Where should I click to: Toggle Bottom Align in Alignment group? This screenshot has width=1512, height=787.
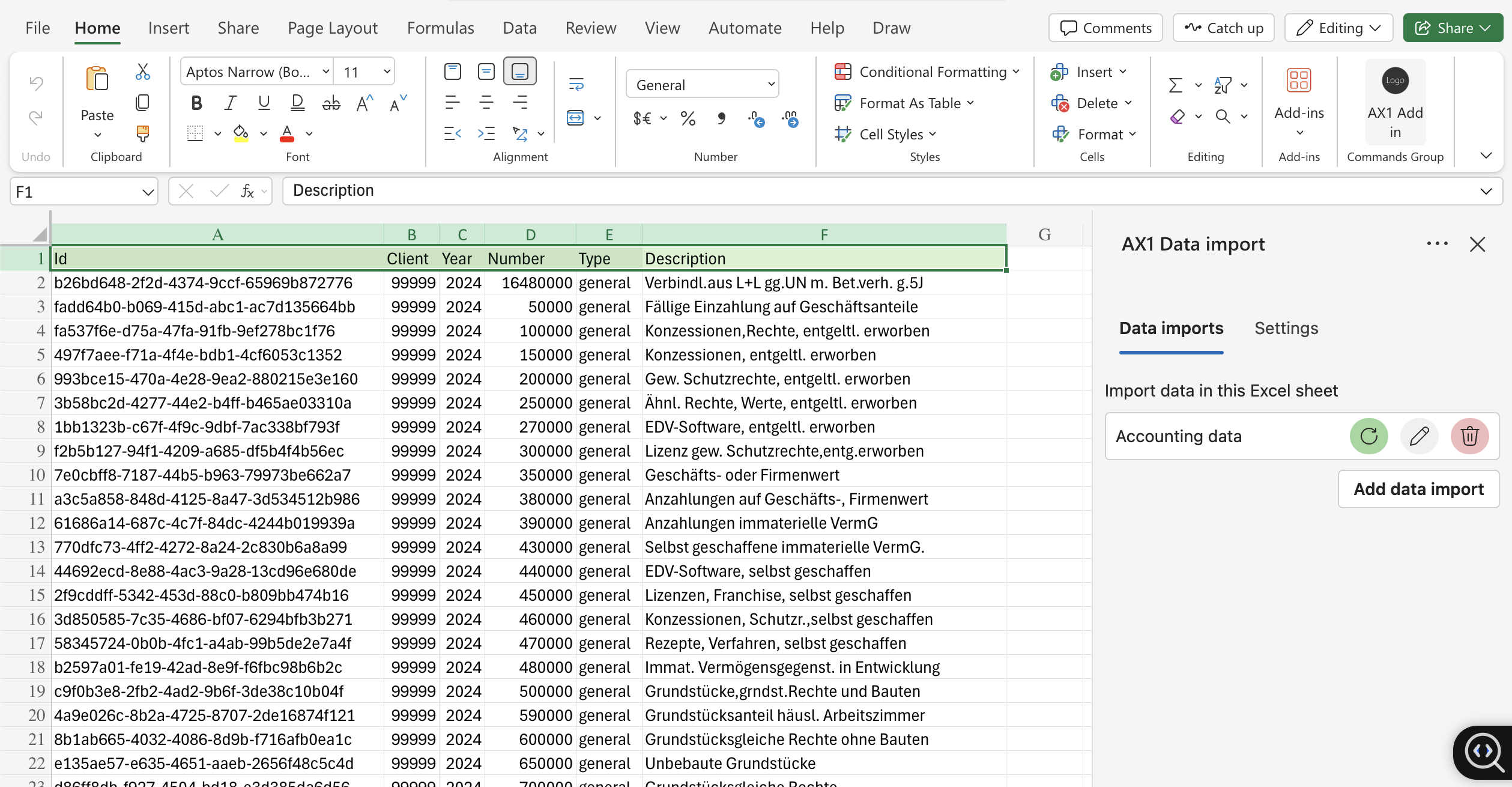[x=520, y=71]
